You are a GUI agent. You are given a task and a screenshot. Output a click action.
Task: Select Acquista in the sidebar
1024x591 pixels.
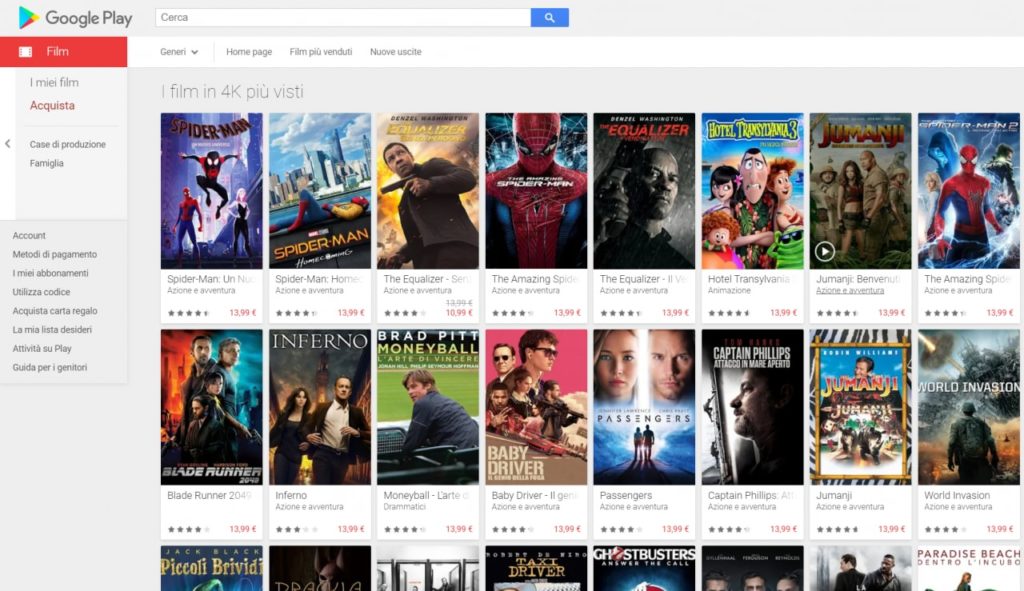(x=52, y=105)
